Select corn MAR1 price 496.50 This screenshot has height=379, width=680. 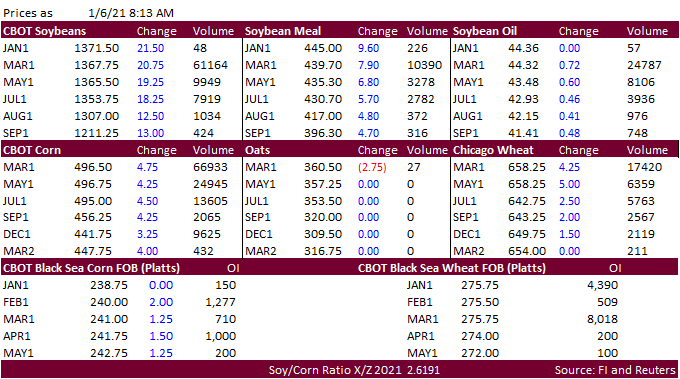[x=93, y=167]
